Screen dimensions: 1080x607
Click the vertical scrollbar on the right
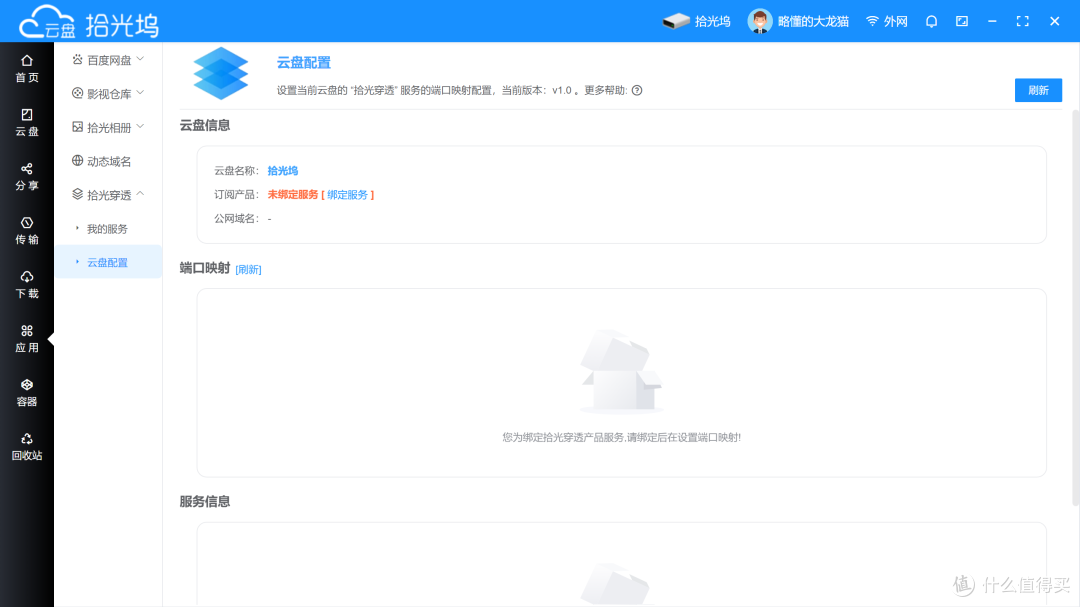point(1076,310)
